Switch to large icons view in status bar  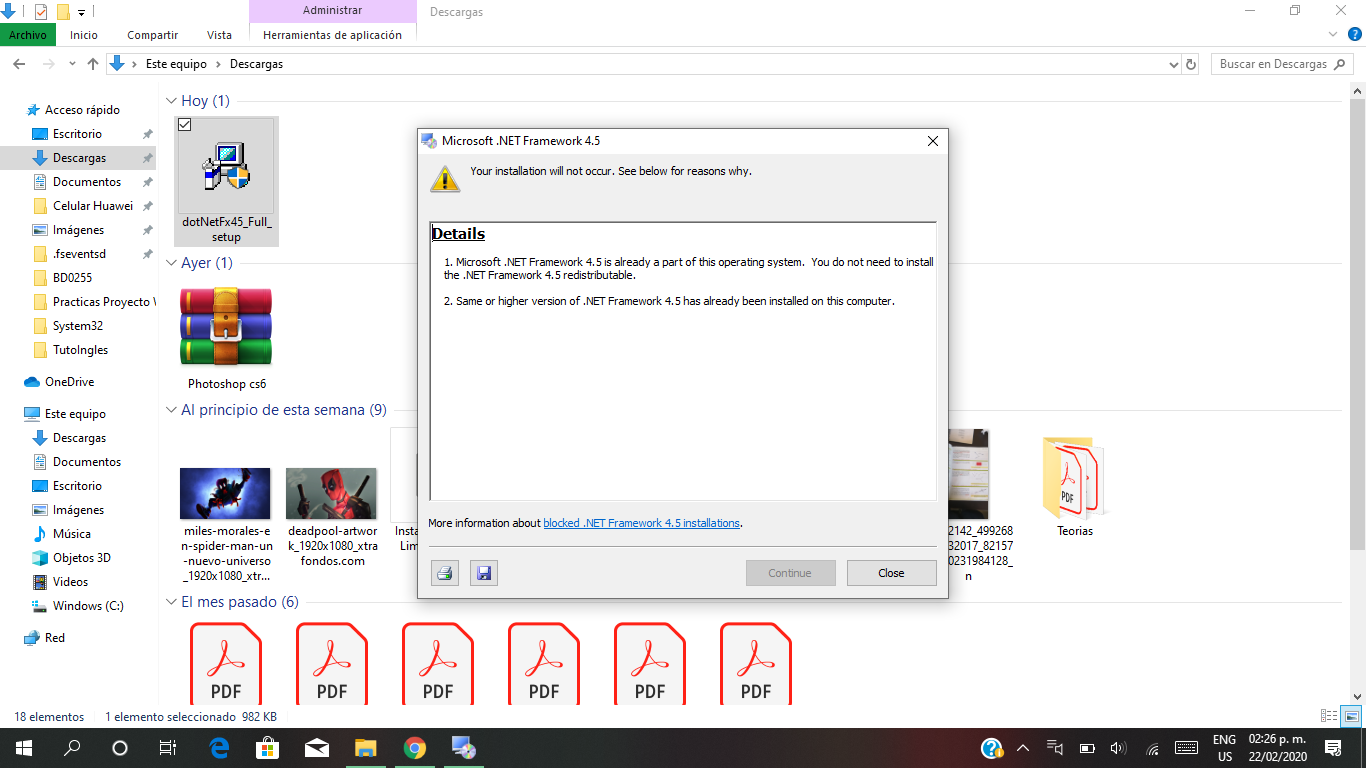[x=1351, y=716]
